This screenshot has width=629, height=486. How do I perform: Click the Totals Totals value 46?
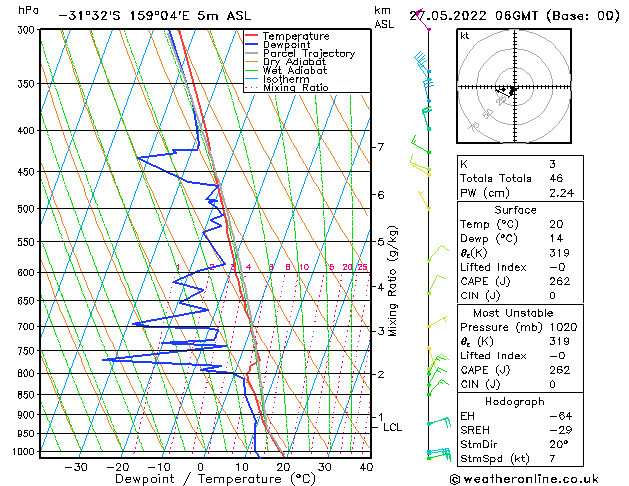[556, 178]
